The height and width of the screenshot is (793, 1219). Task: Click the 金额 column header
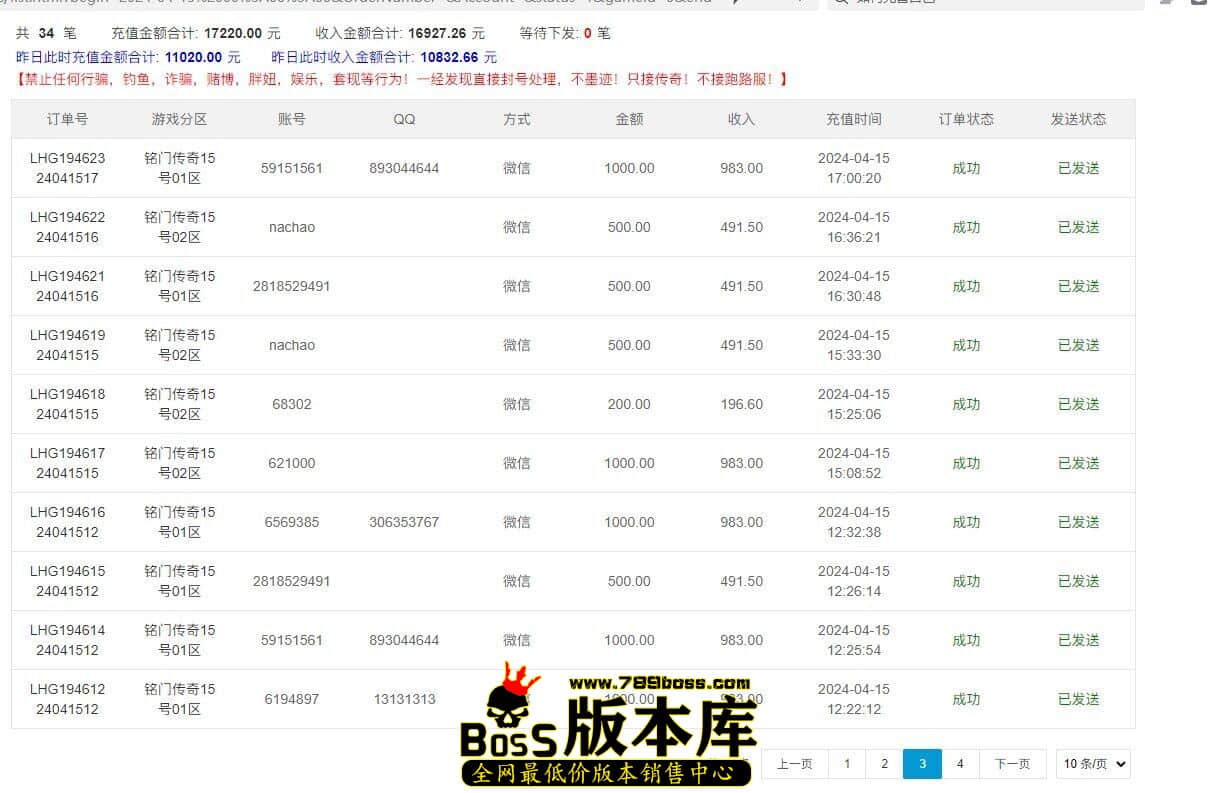coord(629,119)
